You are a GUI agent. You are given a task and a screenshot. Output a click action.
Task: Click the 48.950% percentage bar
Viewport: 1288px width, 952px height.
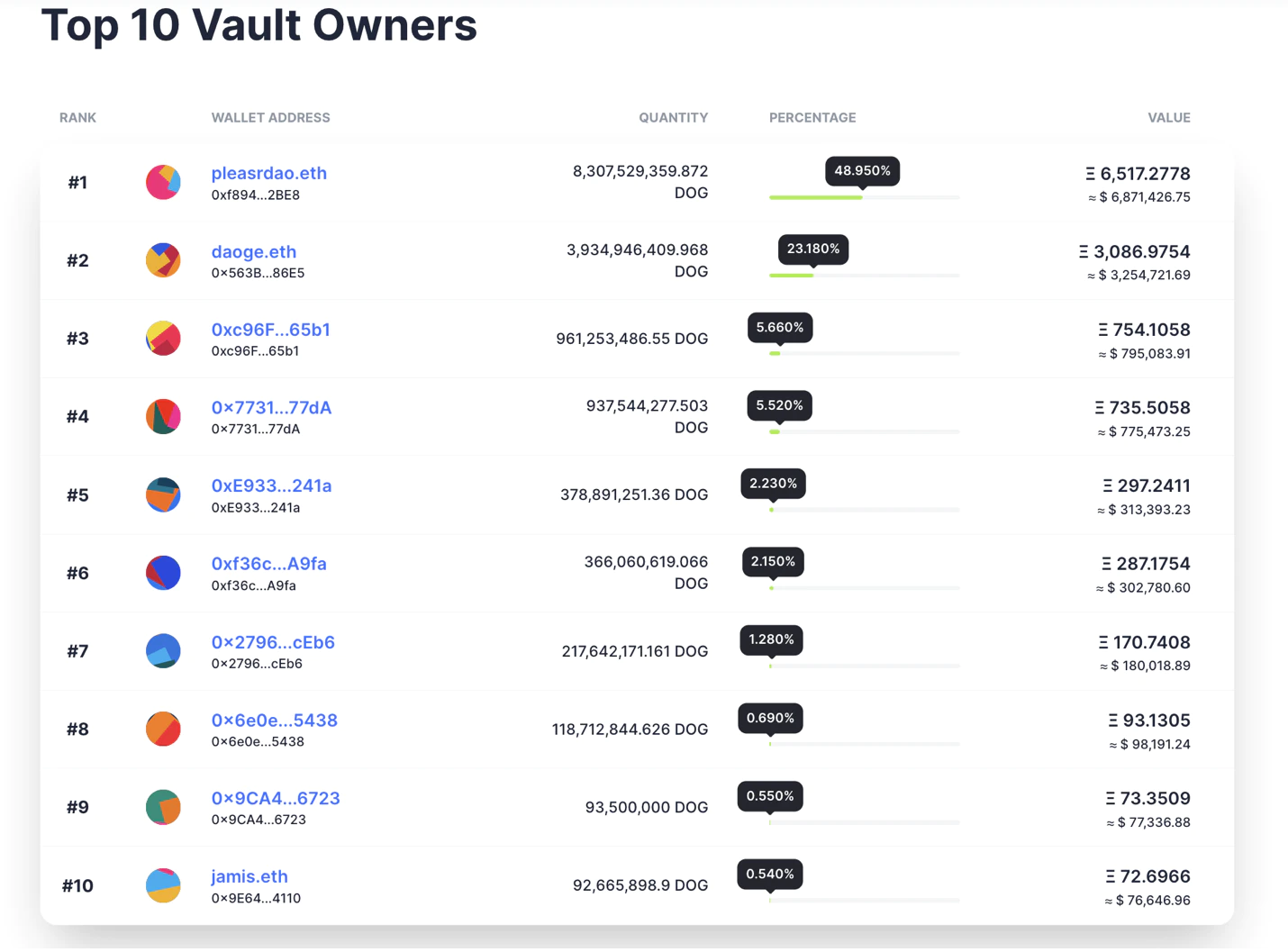point(863,197)
